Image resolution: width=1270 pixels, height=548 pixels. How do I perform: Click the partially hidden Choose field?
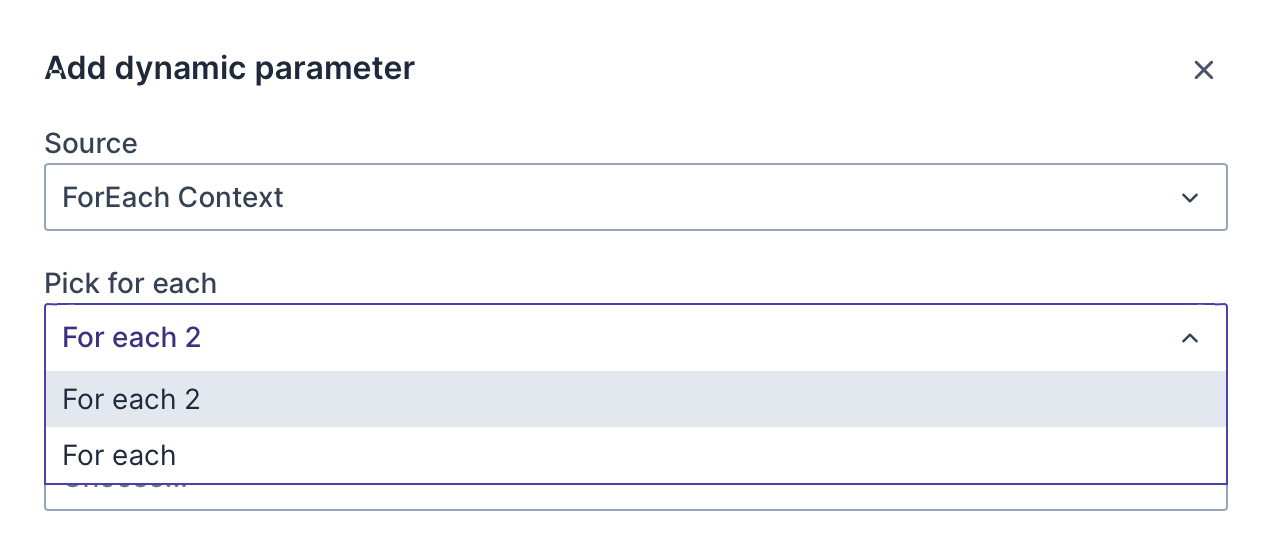click(x=635, y=497)
